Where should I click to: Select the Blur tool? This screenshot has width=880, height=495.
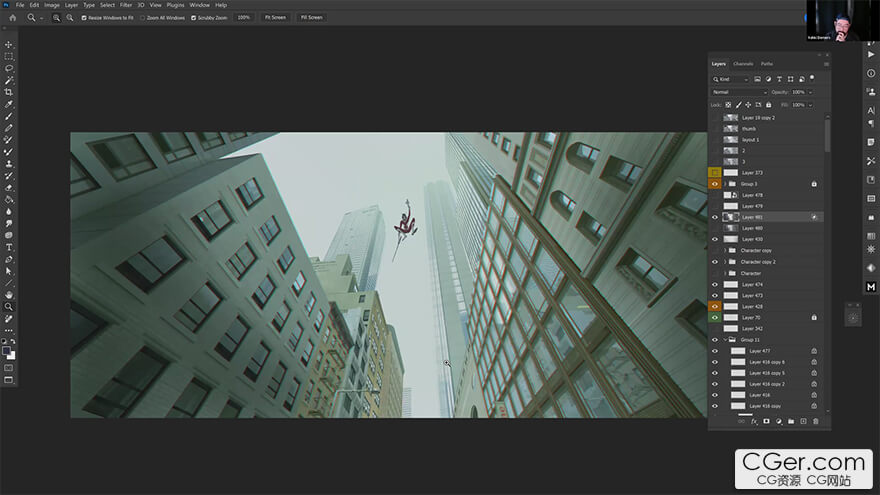[x=8, y=212]
